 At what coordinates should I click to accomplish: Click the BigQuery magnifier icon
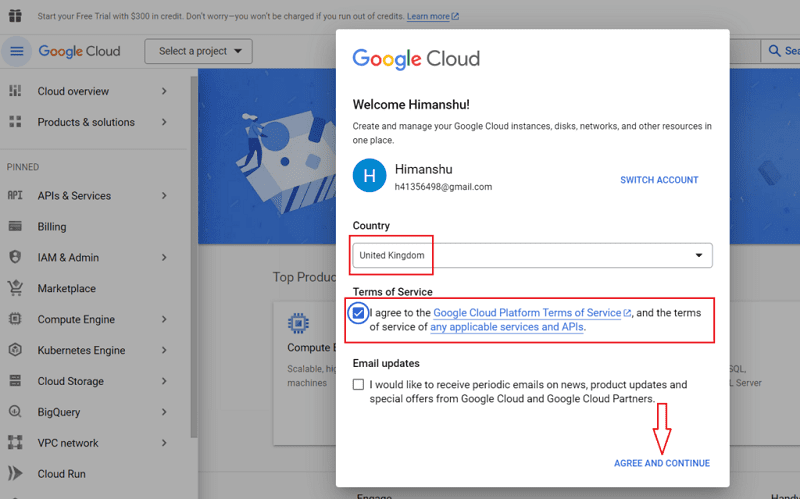15,412
